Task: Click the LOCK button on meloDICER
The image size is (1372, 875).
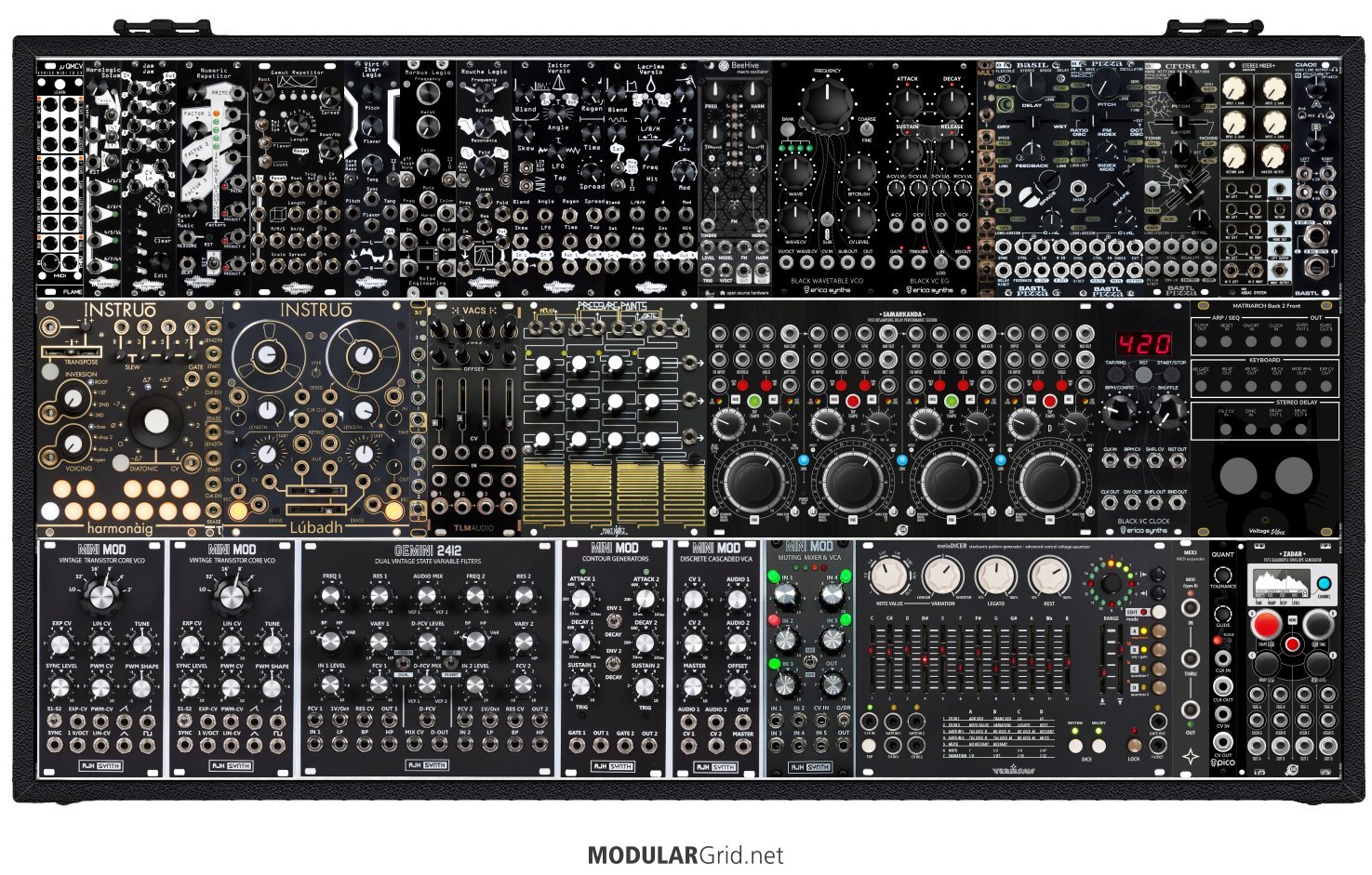Action: coord(1134,746)
